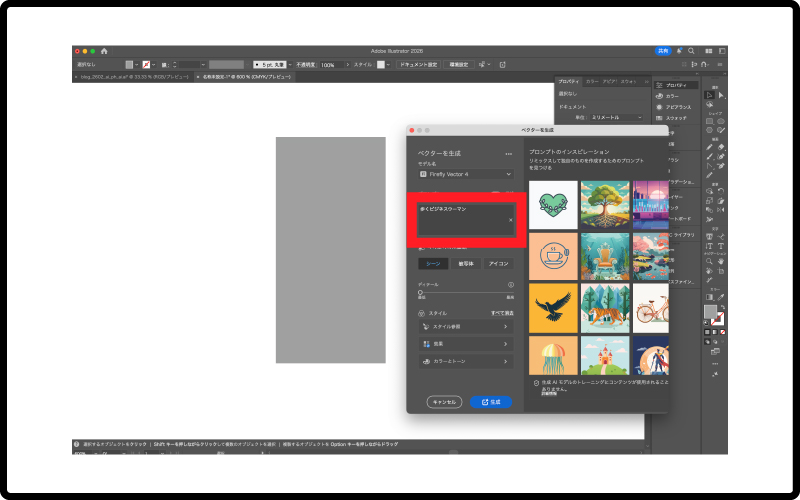Select the アイコン content type
The height and width of the screenshot is (500, 800).
[497, 264]
